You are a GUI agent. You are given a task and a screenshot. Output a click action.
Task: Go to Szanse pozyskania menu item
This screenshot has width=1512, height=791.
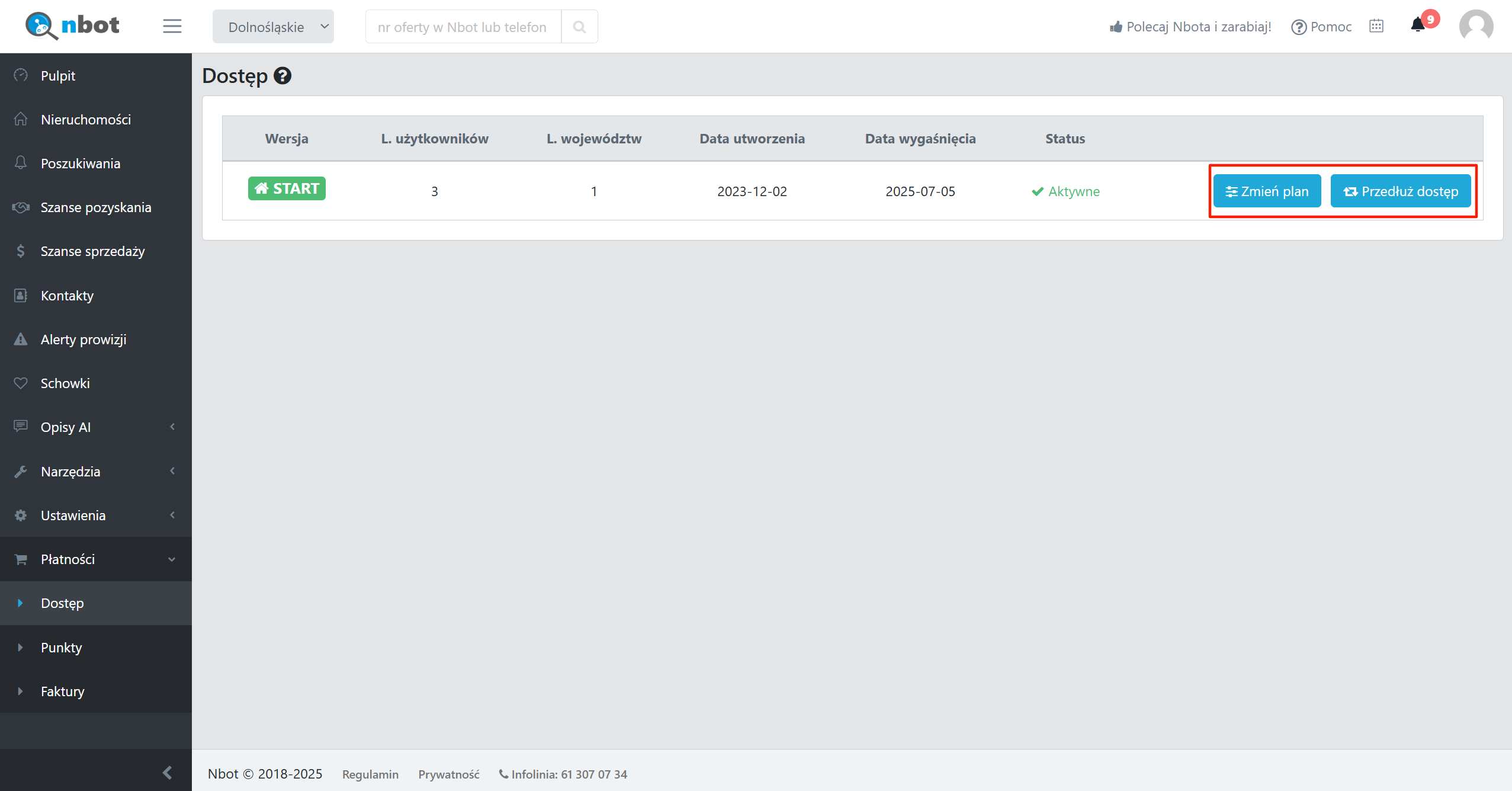pos(96,207)
